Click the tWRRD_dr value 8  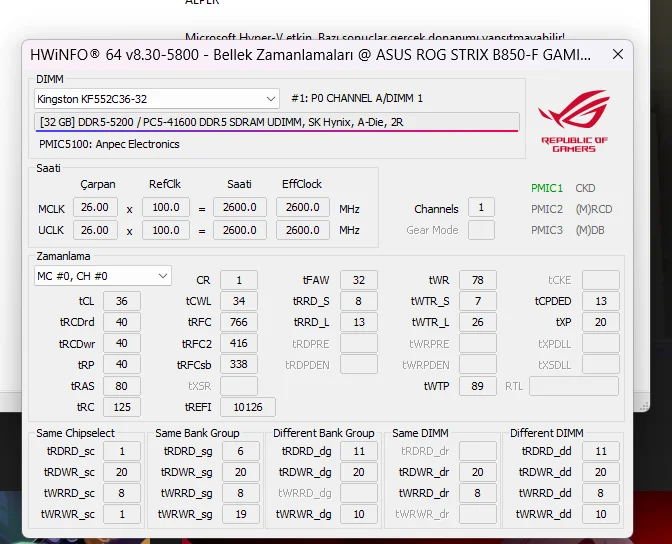478,493
